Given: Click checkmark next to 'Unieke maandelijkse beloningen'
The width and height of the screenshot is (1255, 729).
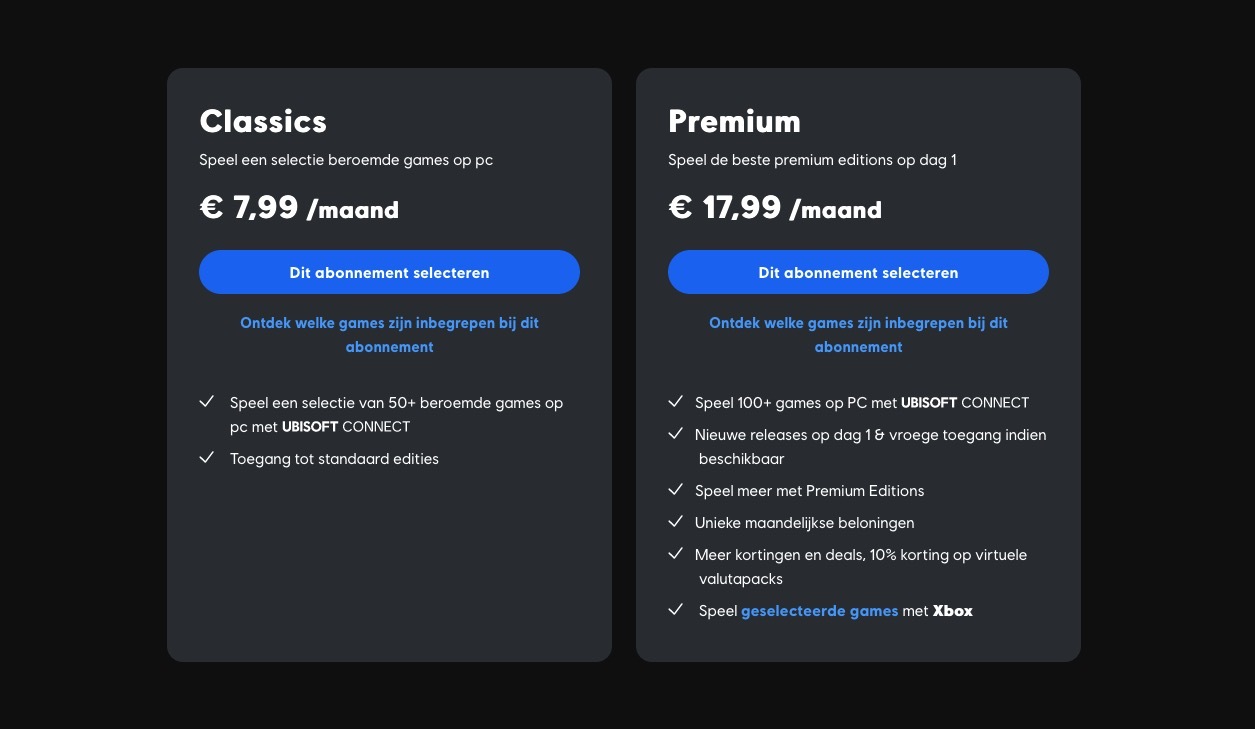Looking at the screenshot, I should click(676, 522).
